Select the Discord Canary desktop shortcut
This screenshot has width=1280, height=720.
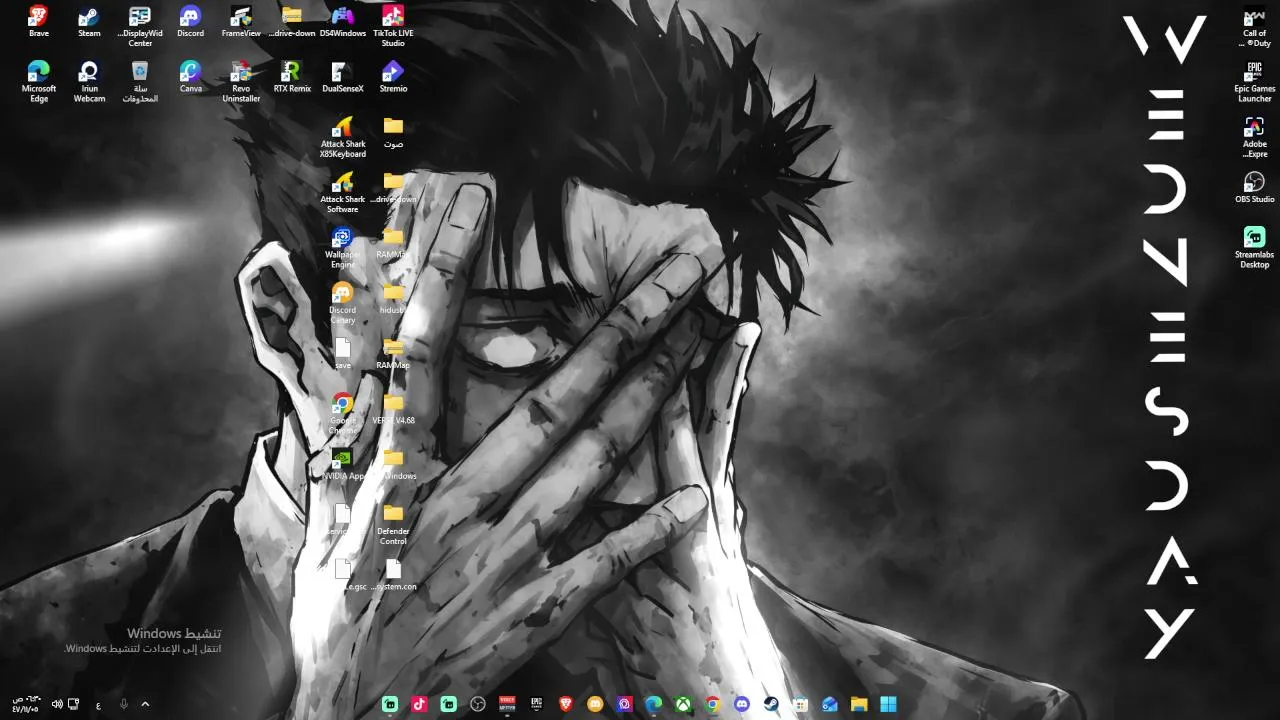coord(343,302)
